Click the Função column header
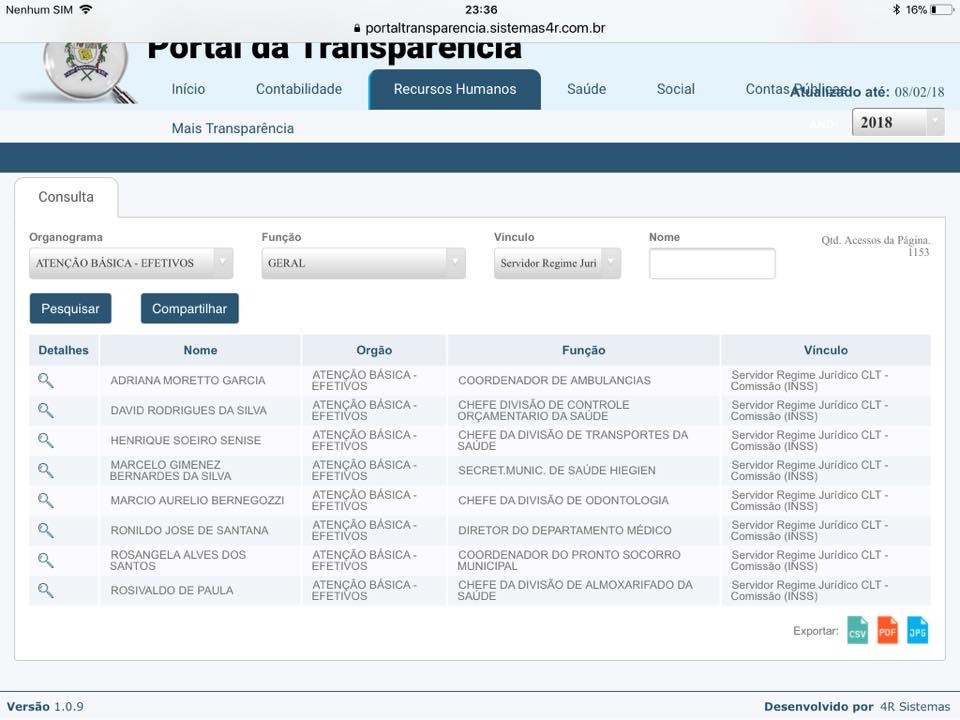Screen dimensions: 960x720 point(583,350)
